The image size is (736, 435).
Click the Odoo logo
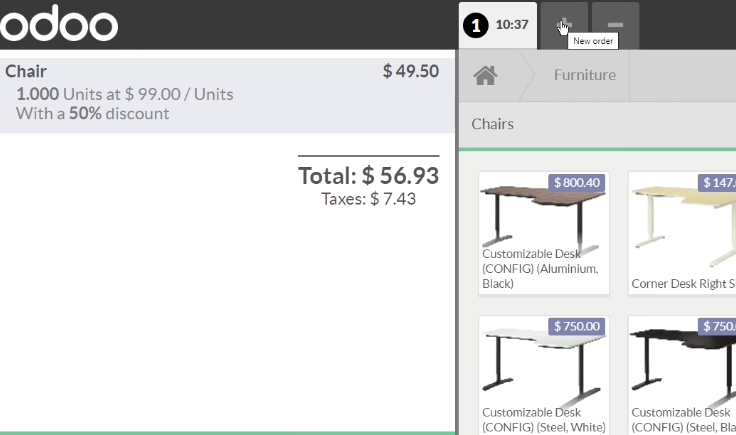(59, 23)
